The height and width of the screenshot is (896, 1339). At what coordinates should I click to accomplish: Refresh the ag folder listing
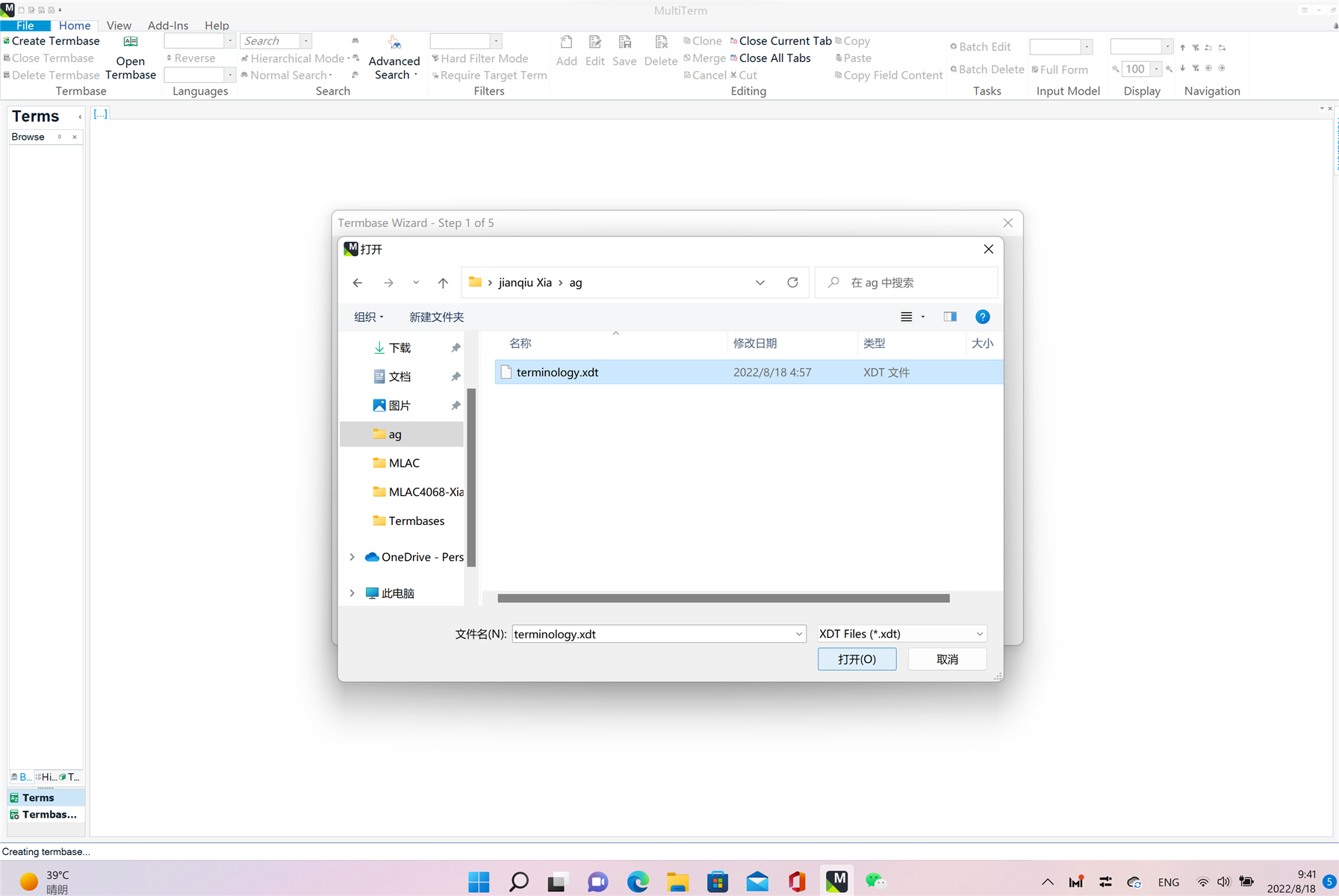pos(792,283)
